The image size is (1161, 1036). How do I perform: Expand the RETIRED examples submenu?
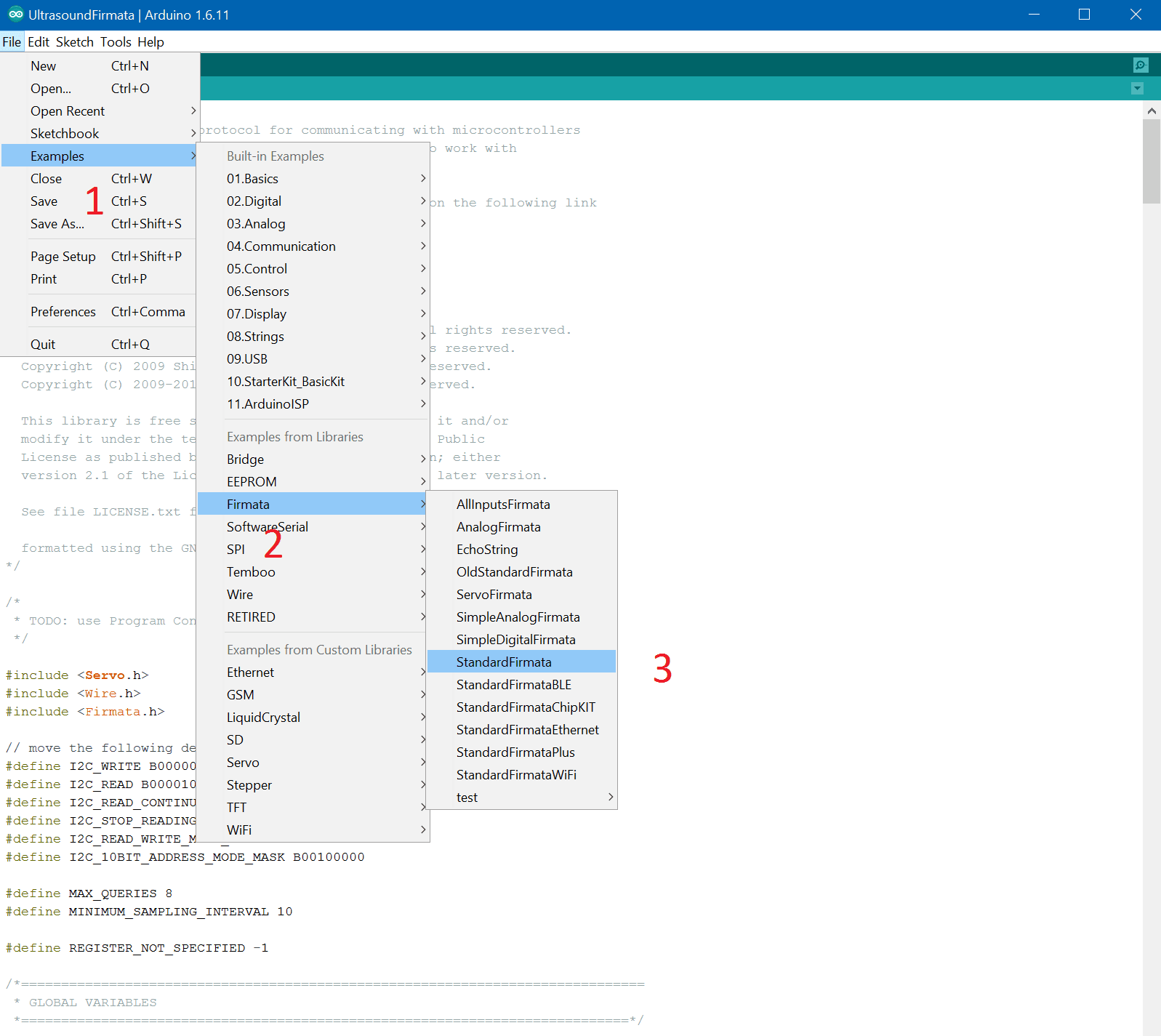pyautogui.click(x=313, y=617)
